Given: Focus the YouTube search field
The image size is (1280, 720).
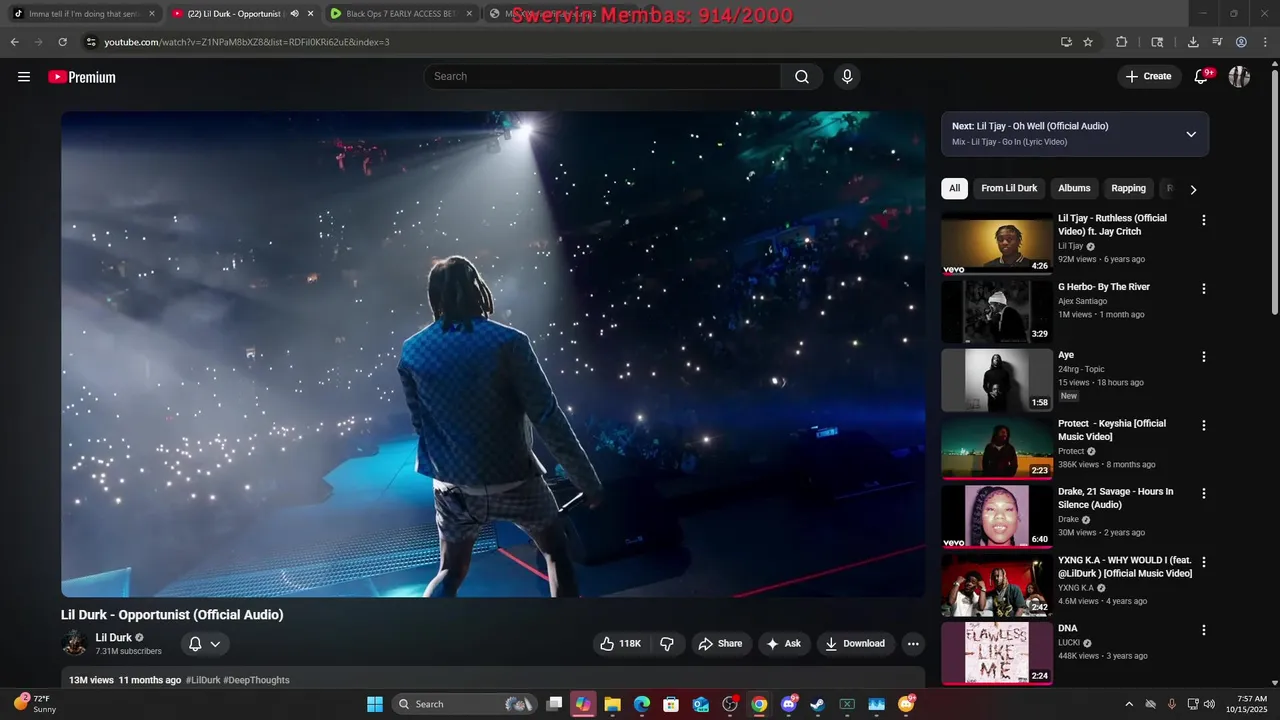Looking at the screenshot, I should click(x=602, y=77).
